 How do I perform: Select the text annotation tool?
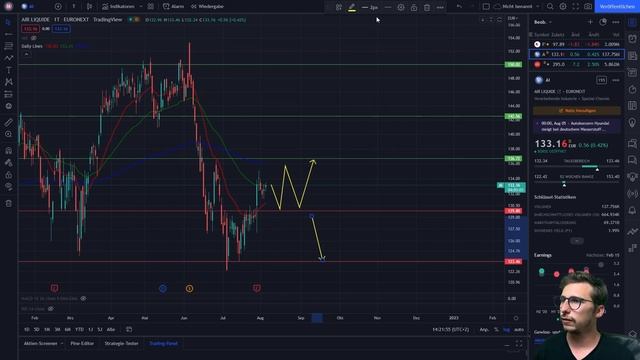point(8,70)
